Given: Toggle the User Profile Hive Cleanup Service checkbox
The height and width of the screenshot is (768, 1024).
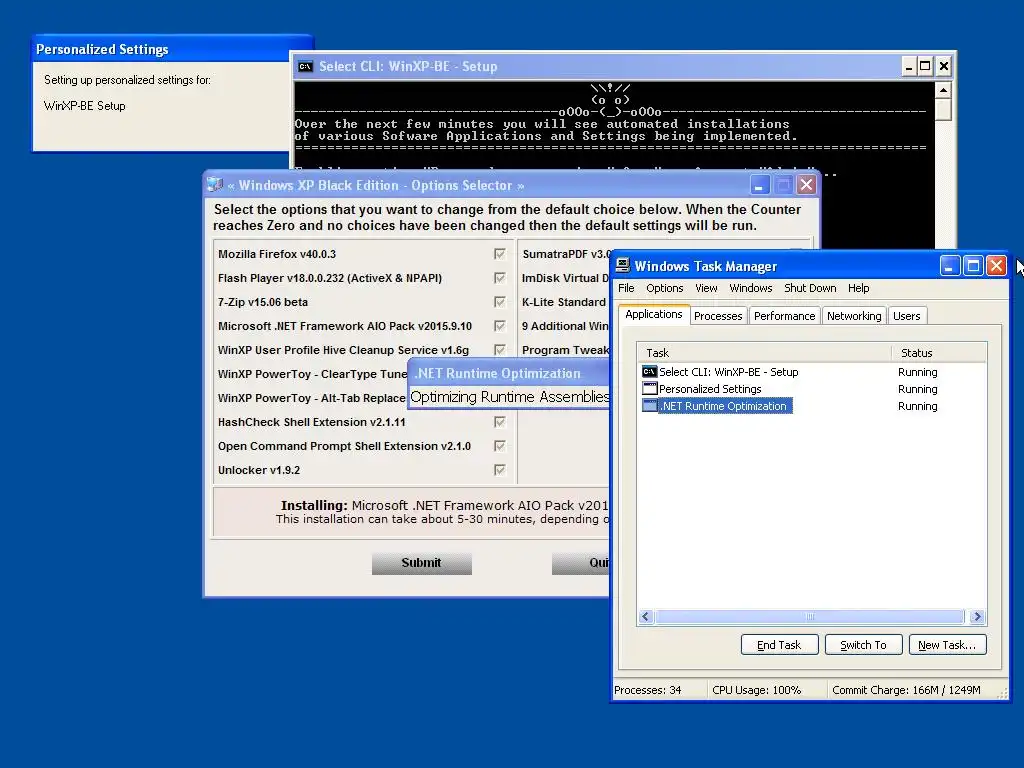Looking at the screenshot, I should (500, 350).
